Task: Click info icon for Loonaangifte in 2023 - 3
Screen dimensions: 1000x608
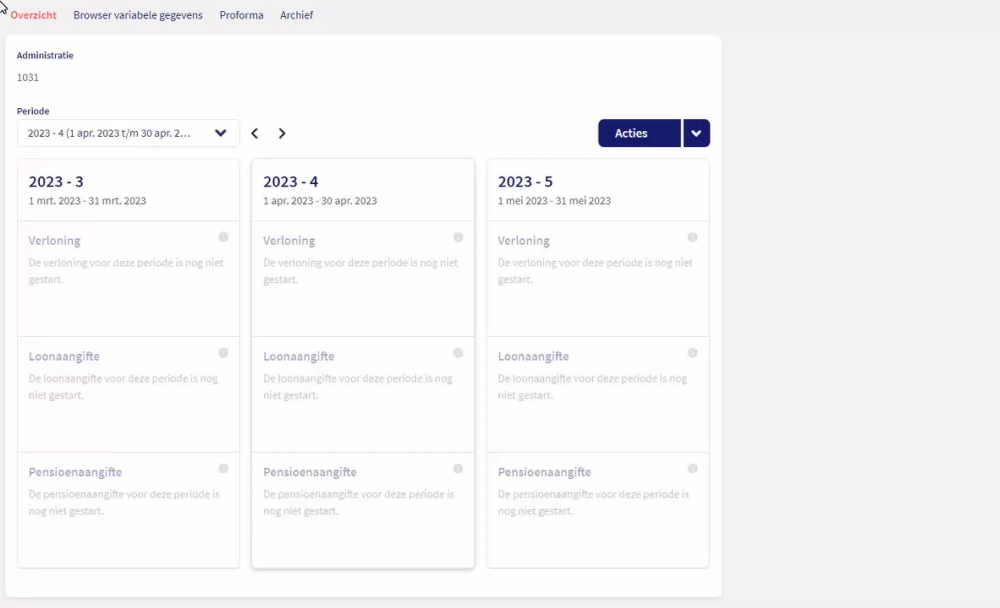Action: [x=223, y=353]
